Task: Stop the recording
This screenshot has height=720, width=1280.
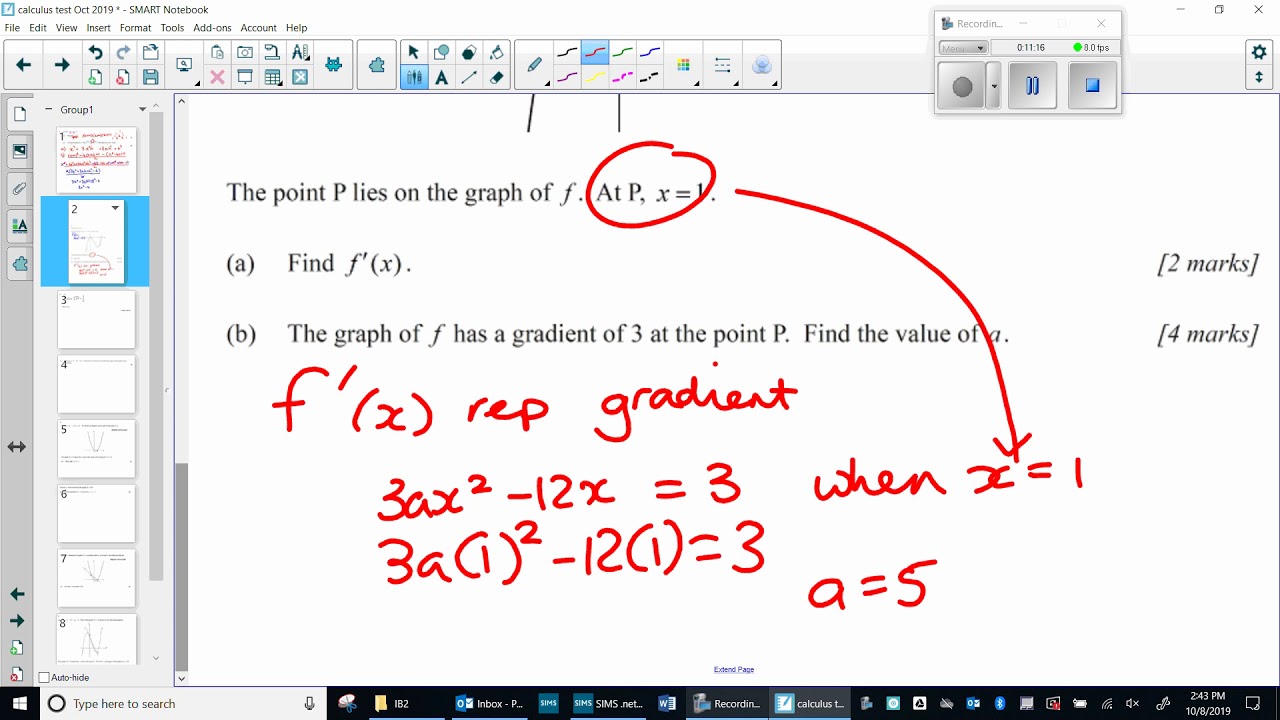Action: [x=1092, y=86]
